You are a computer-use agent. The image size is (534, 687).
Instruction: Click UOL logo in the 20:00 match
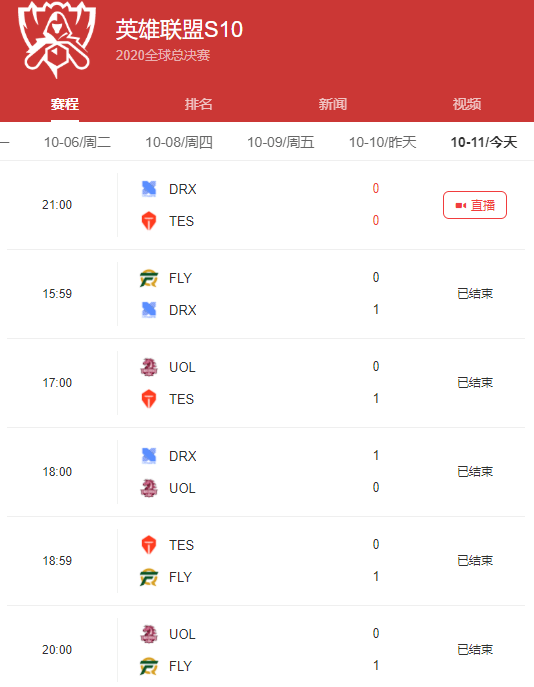coord(149,634)
